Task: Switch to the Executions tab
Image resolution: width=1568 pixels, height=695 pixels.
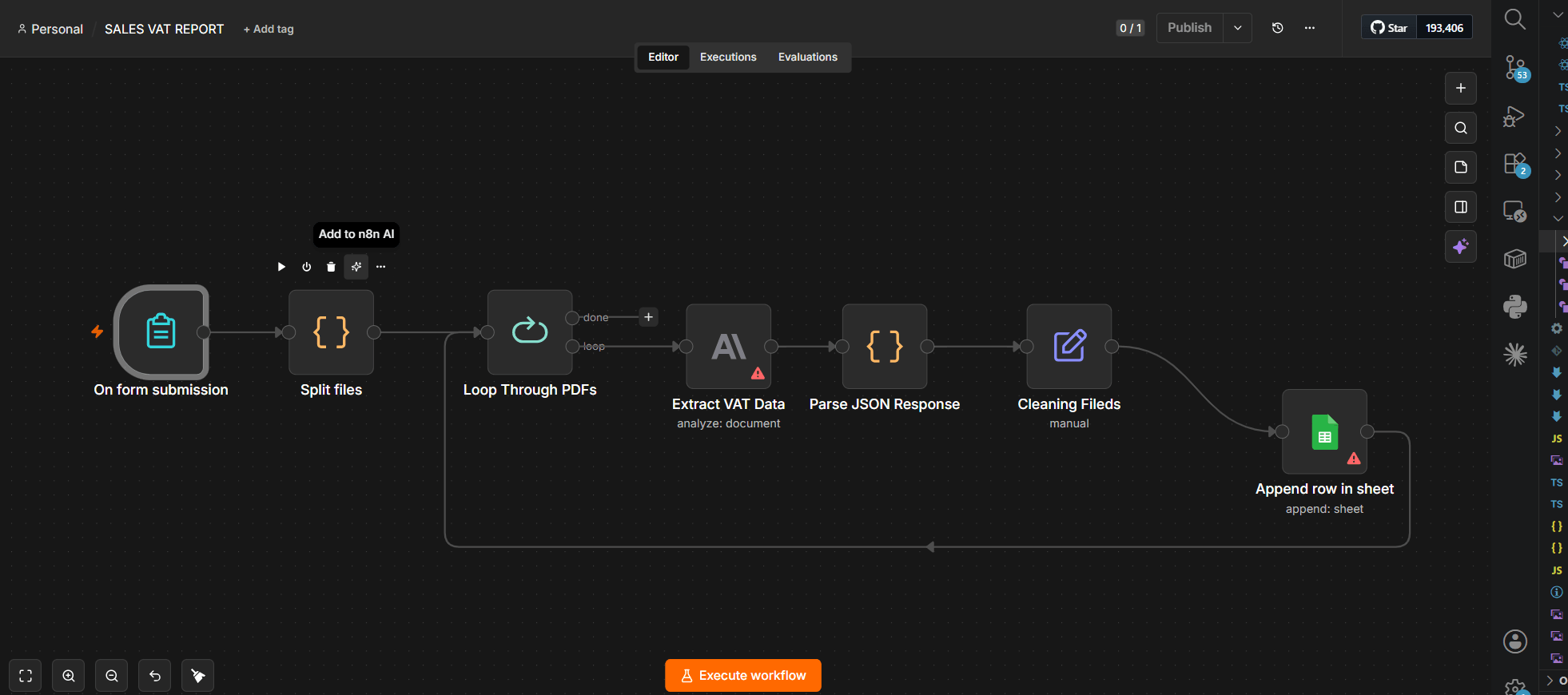Action: click(x=728, y=57)
